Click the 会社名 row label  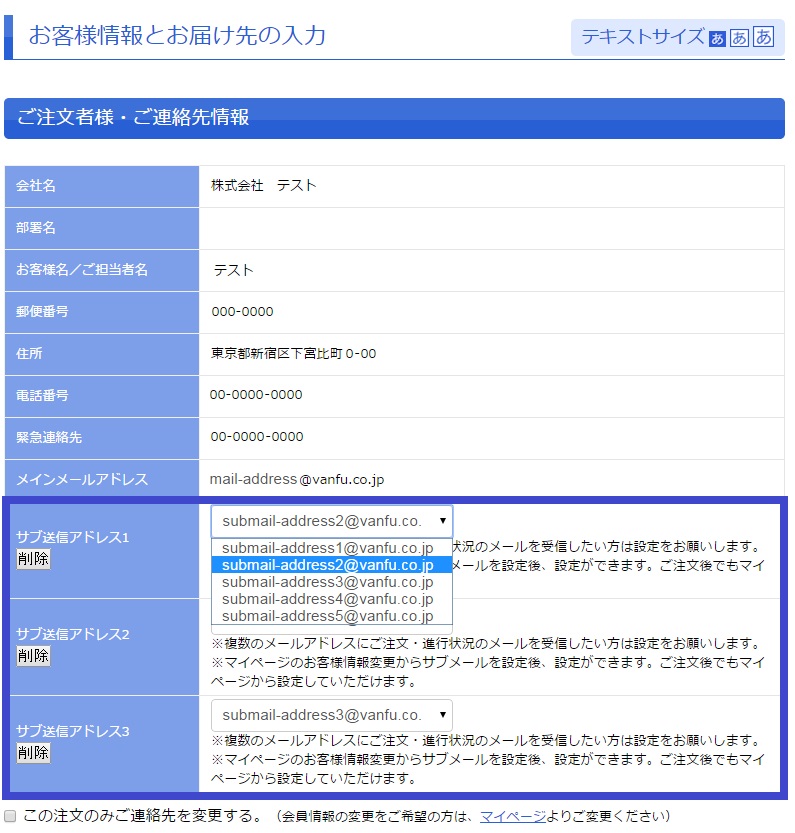(36, 185)
